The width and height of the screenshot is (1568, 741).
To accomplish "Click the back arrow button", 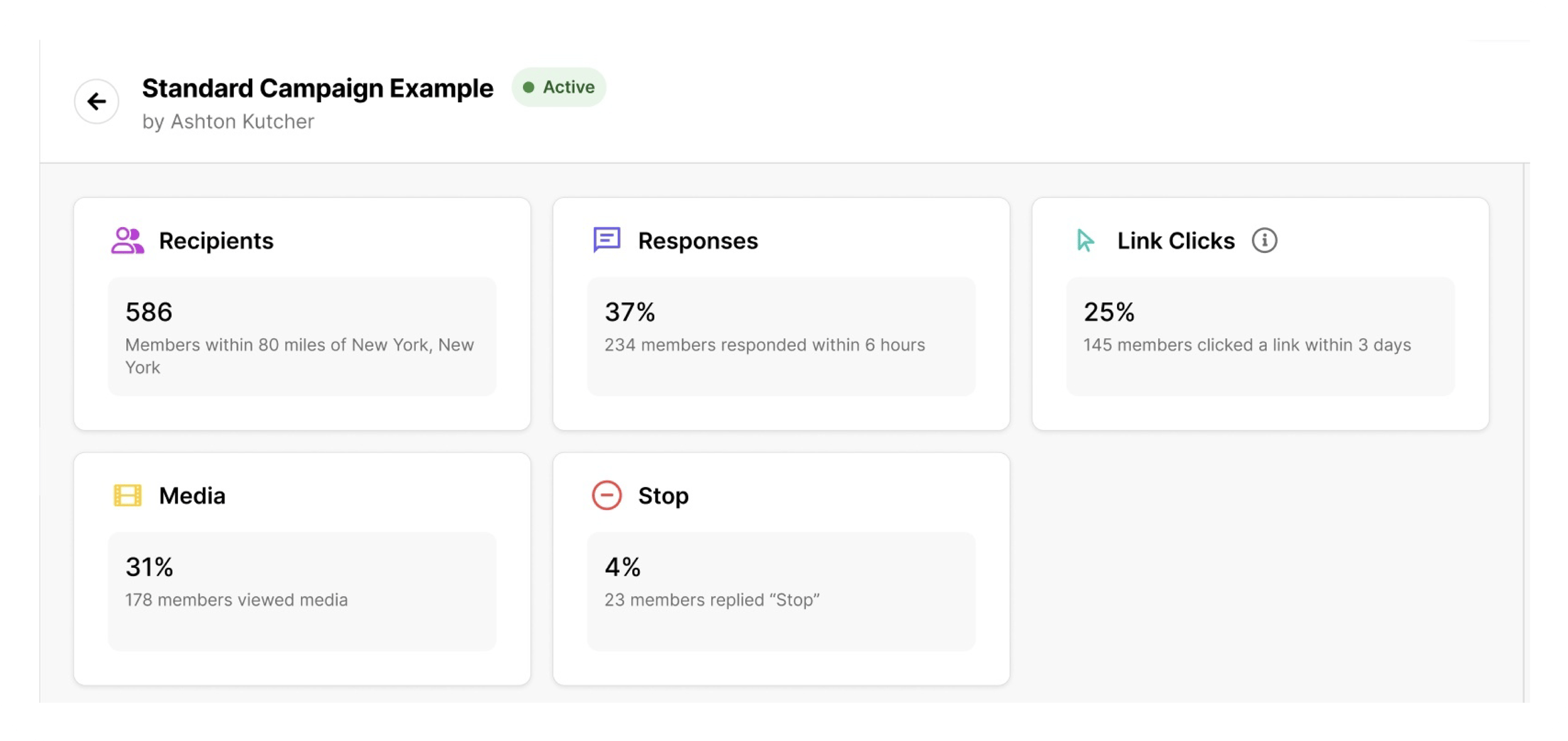I will click(97, 101).
